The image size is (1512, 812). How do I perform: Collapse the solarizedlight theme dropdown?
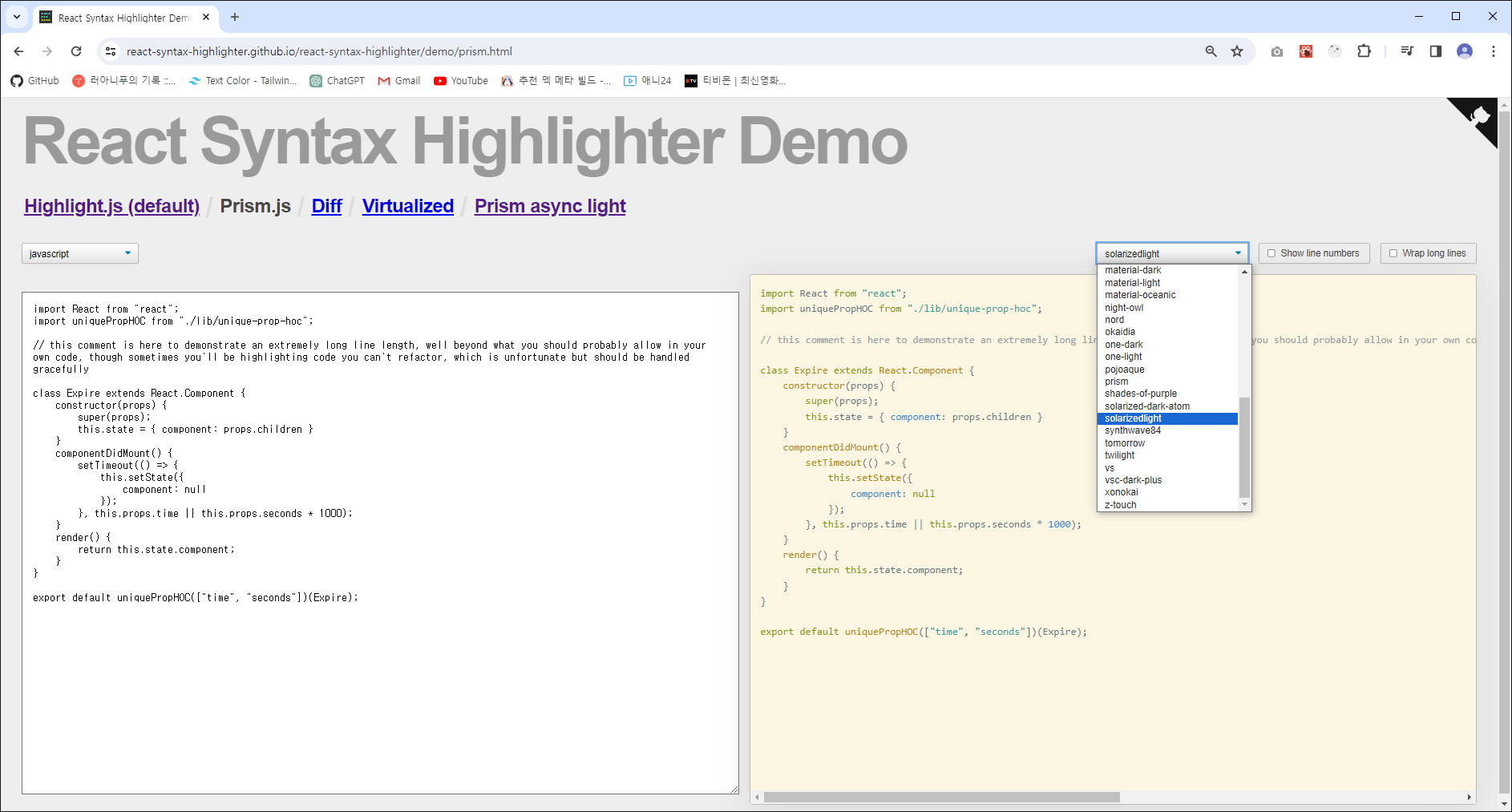tap(1172, 253)
